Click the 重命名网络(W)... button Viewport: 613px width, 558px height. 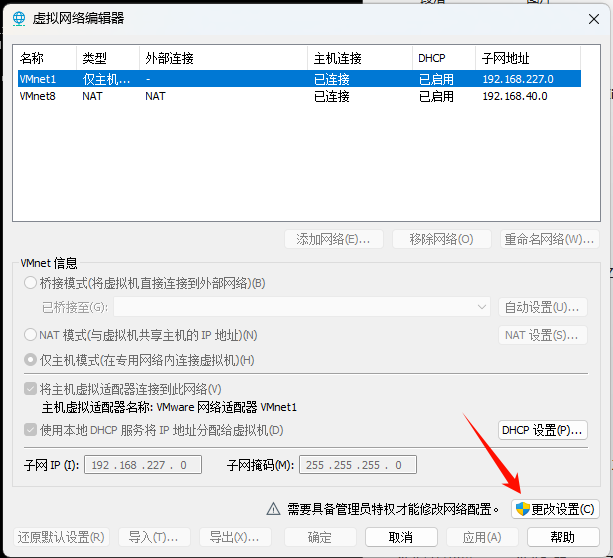(x=550, y=239)
